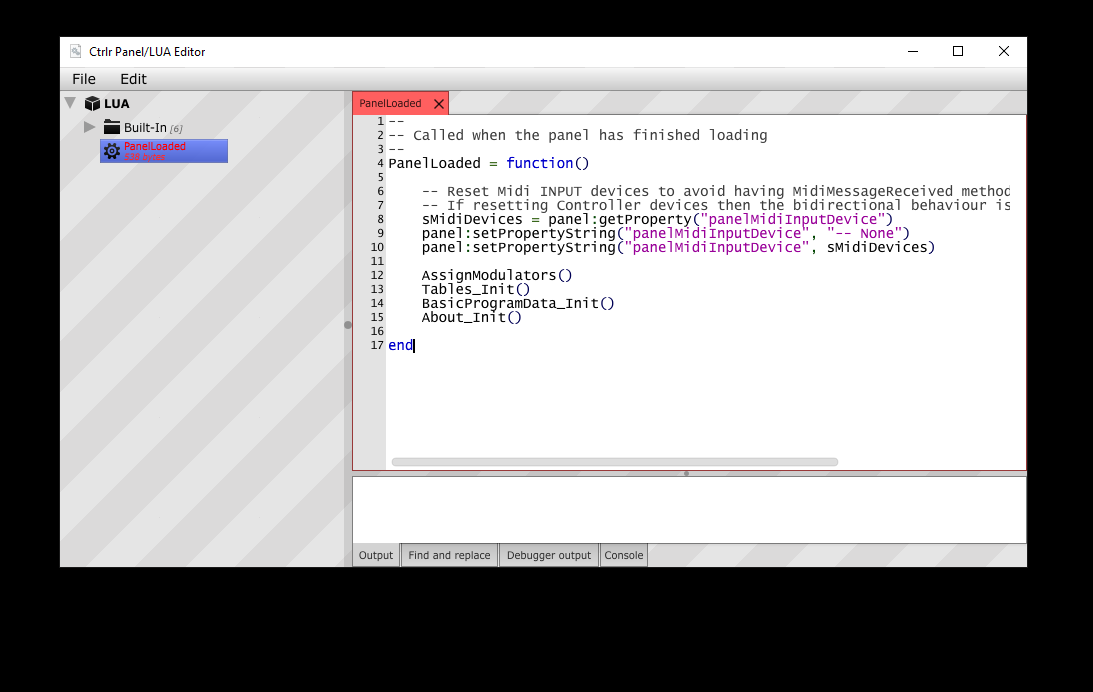Open the Edit menu
Screen dimensions: 1093x692
[x=133, y=78]
